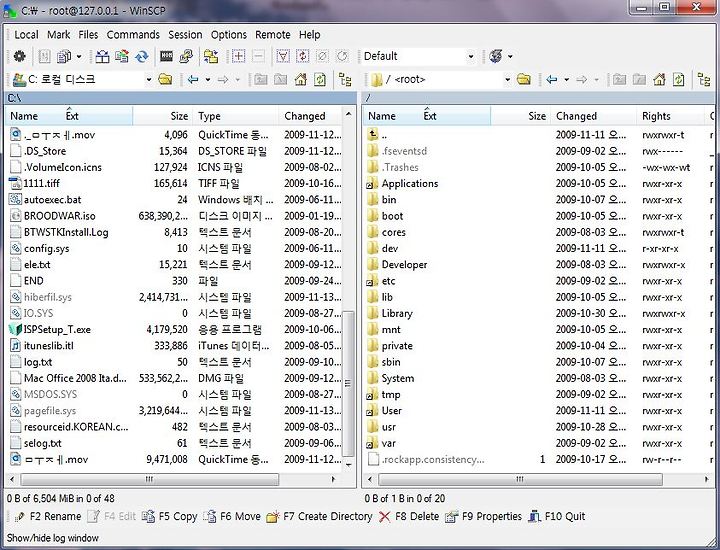Screen dimensions: 720x550
Task: Click the Keep Remote Directory Up To Date icon
Action: (142, 56)
